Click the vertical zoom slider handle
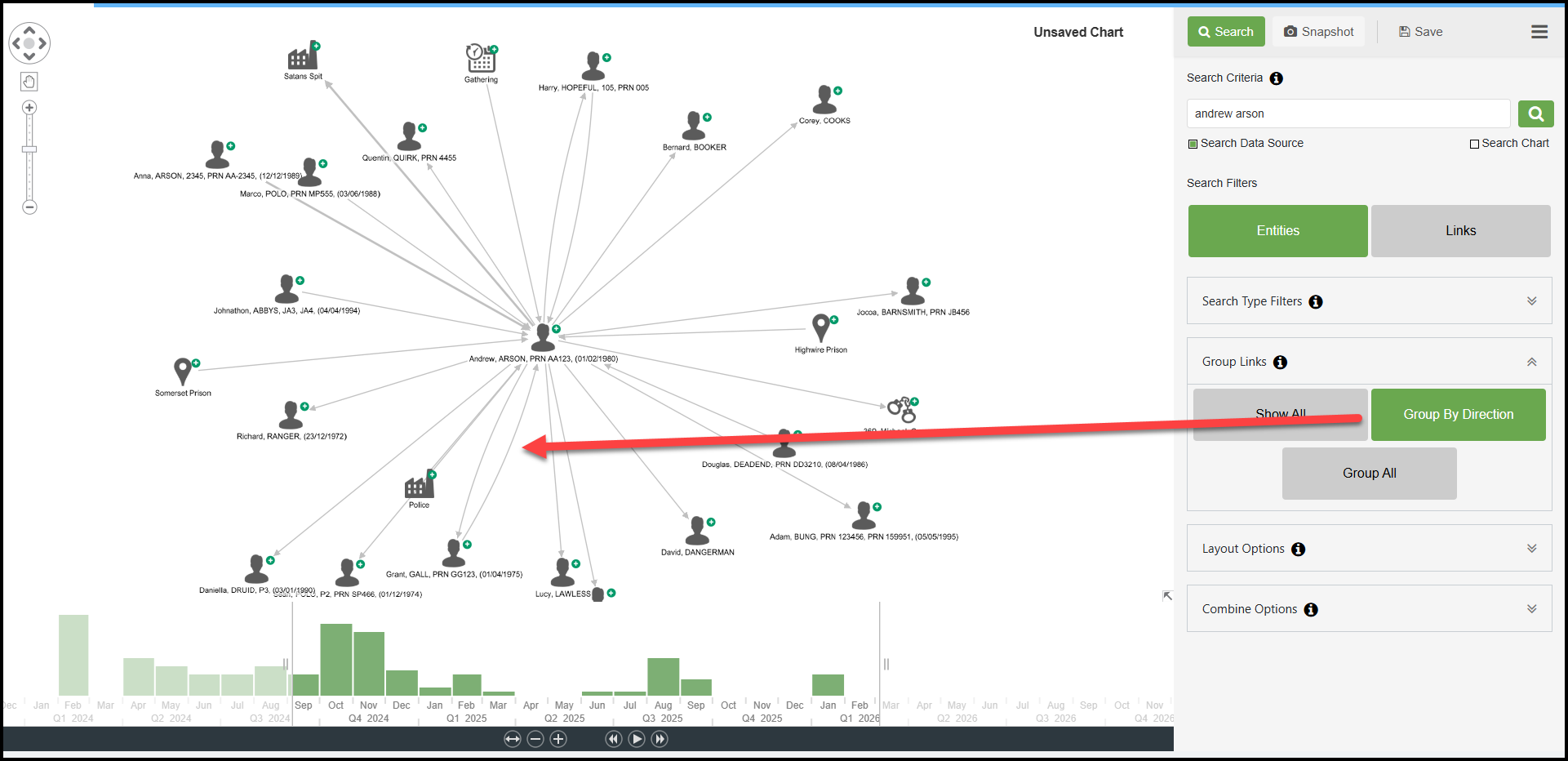 click(x=29, y=149)
